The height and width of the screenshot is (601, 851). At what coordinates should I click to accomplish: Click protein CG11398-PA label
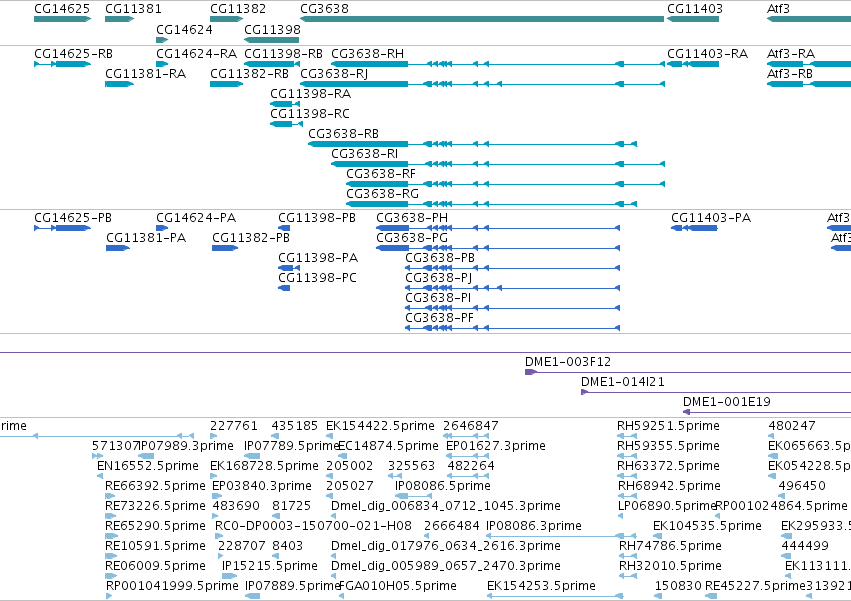[x=318, y=258]
